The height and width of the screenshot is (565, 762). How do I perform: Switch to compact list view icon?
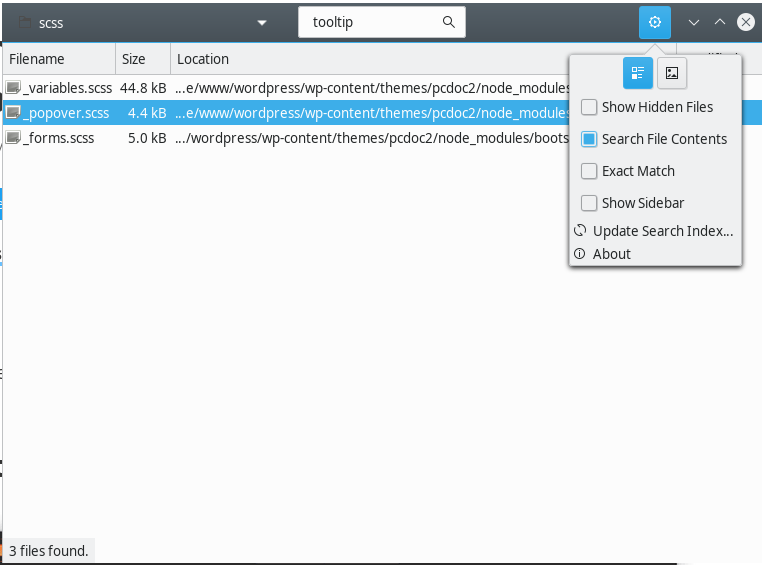pos(638,73)
